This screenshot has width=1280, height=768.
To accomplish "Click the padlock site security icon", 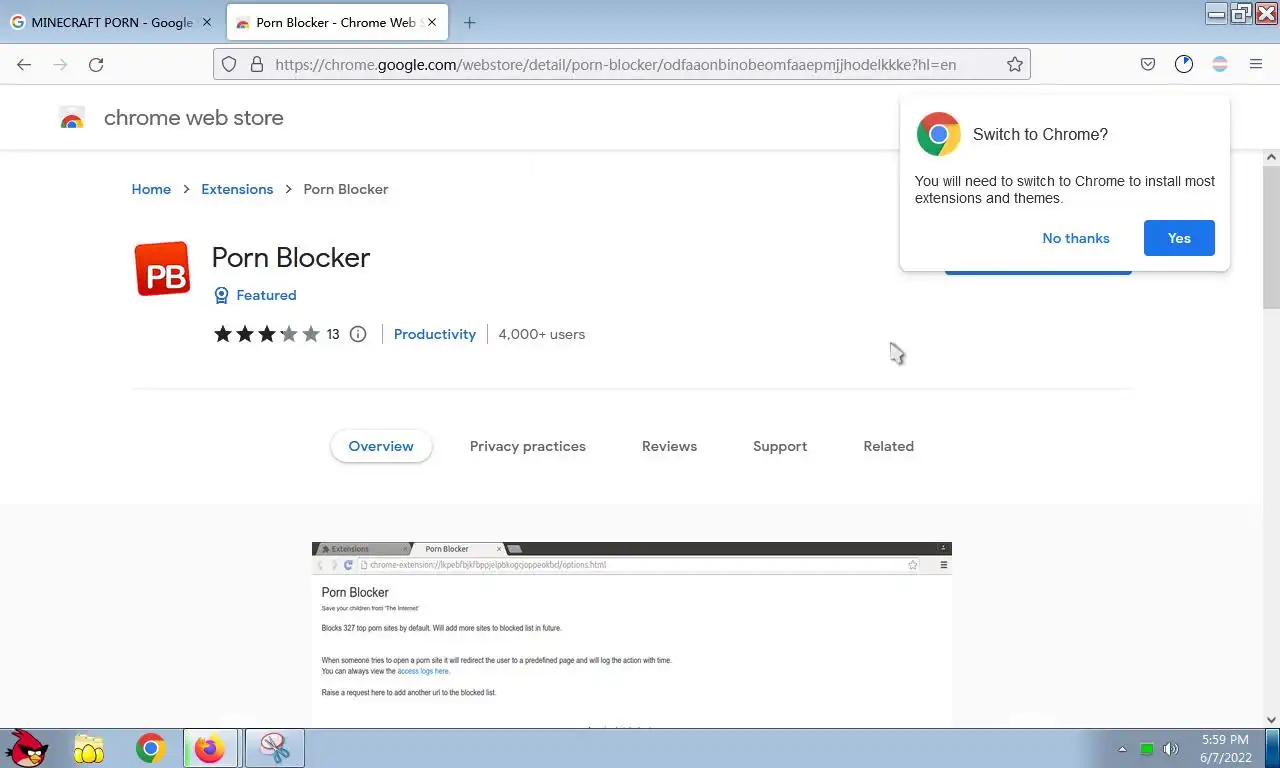I will 256,64.
